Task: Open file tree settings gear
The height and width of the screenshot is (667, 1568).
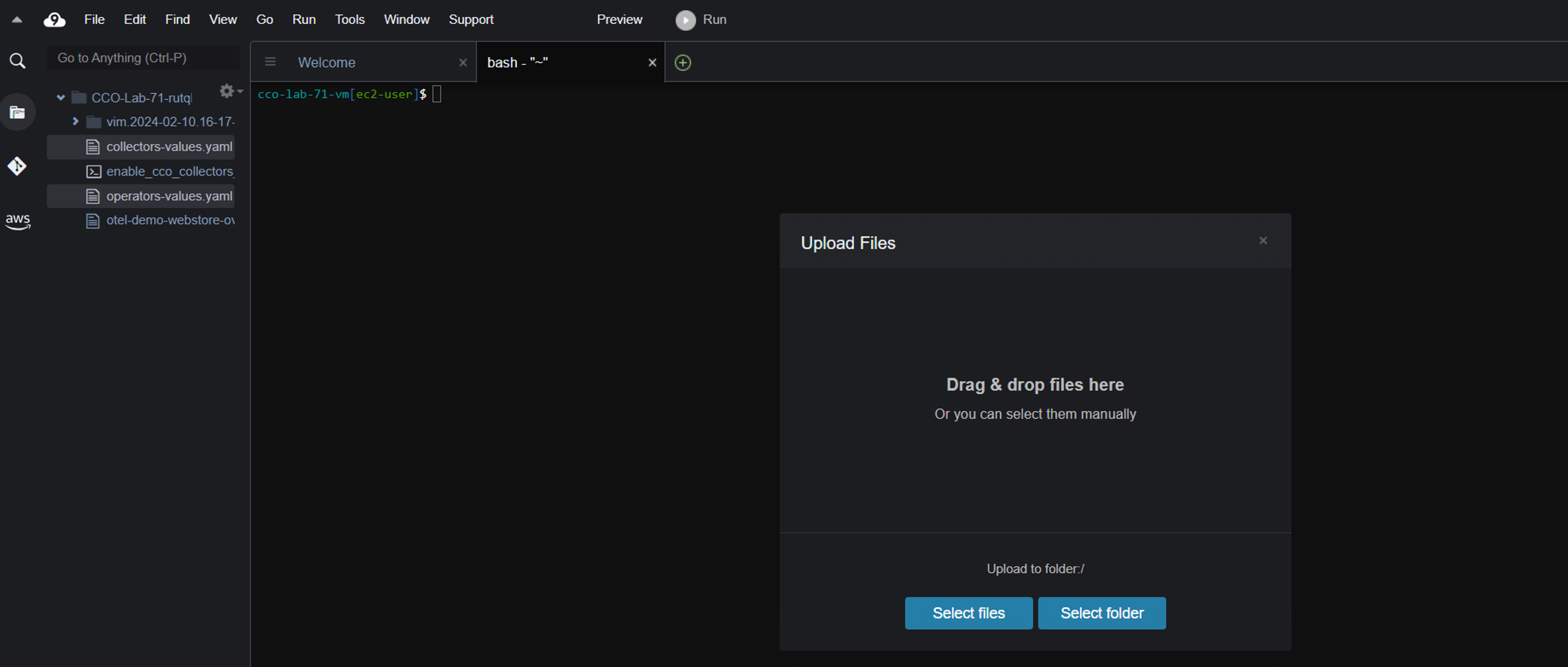Action: pos(230,91)
